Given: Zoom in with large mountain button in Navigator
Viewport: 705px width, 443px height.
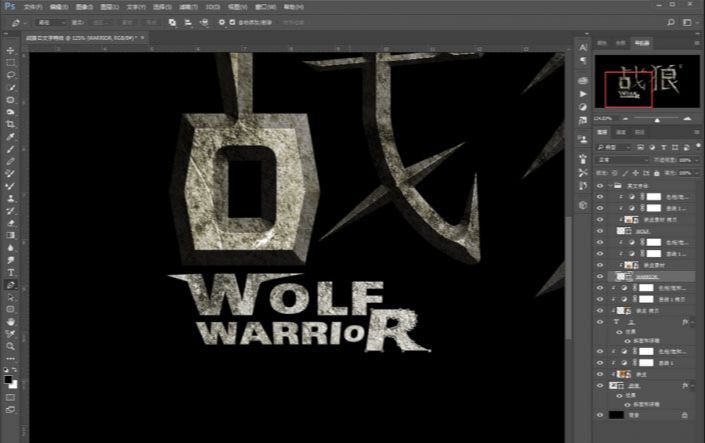Looking at the screenshot, I should click(x=687, y=119).
